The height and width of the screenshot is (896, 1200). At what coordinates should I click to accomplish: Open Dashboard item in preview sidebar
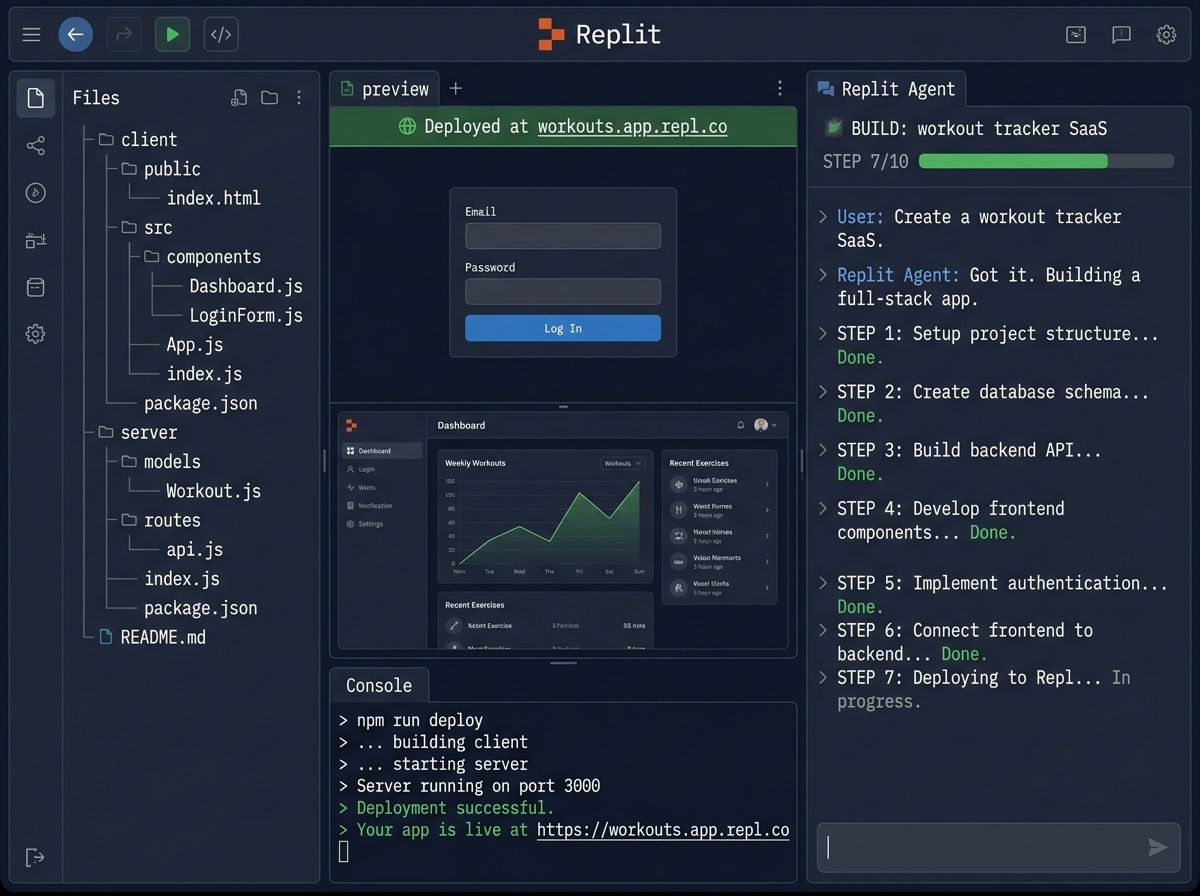click(382, 451)
